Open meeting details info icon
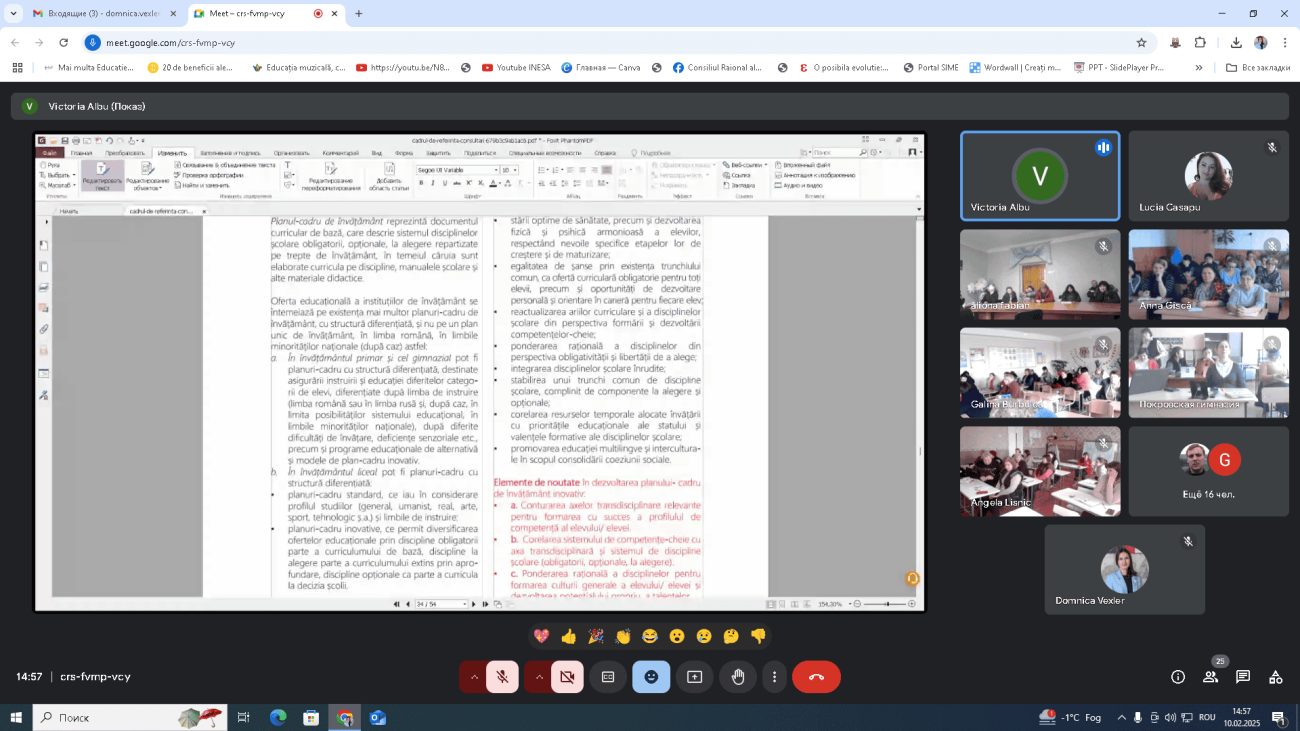 (1178, 677)
